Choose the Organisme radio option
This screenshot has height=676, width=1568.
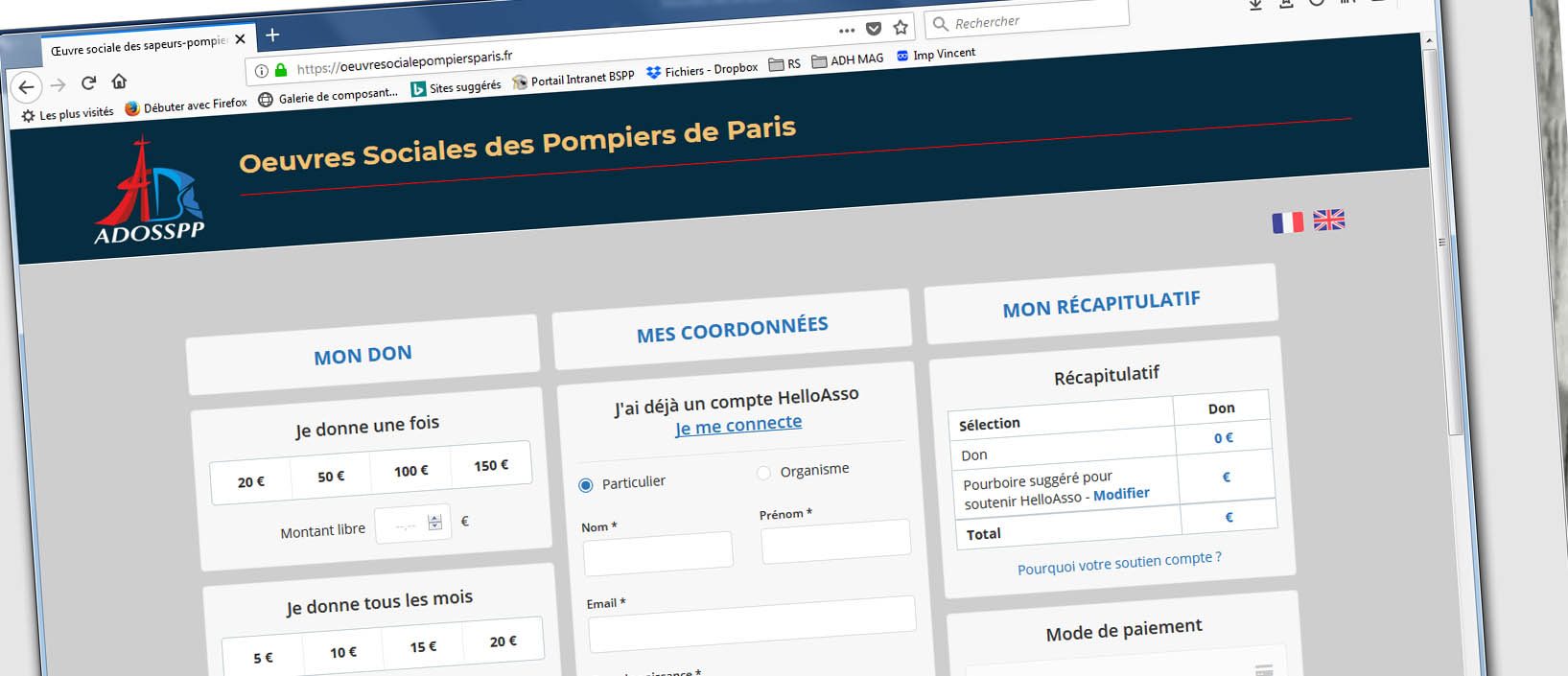click(763, 473)
